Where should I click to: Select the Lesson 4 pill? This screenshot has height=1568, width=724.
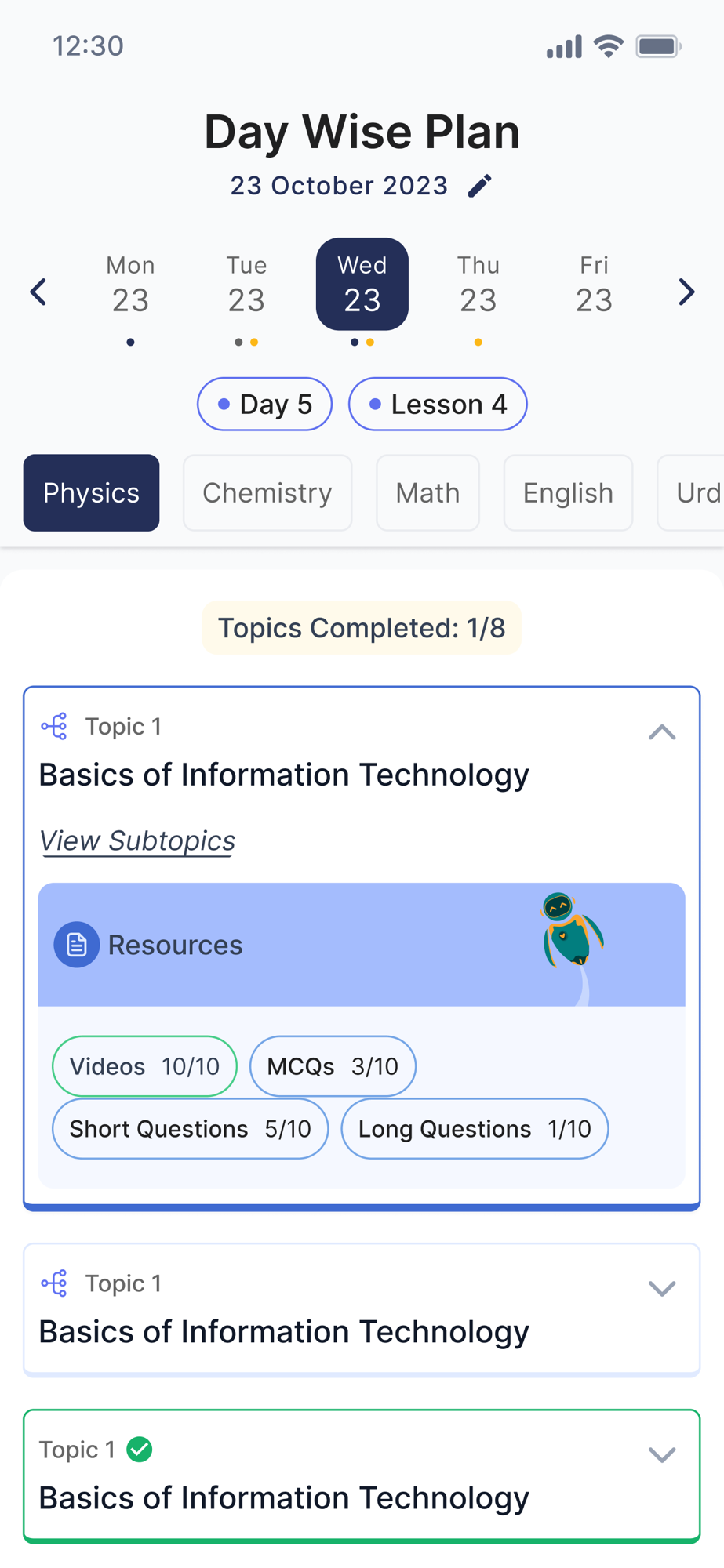[438, 405]
